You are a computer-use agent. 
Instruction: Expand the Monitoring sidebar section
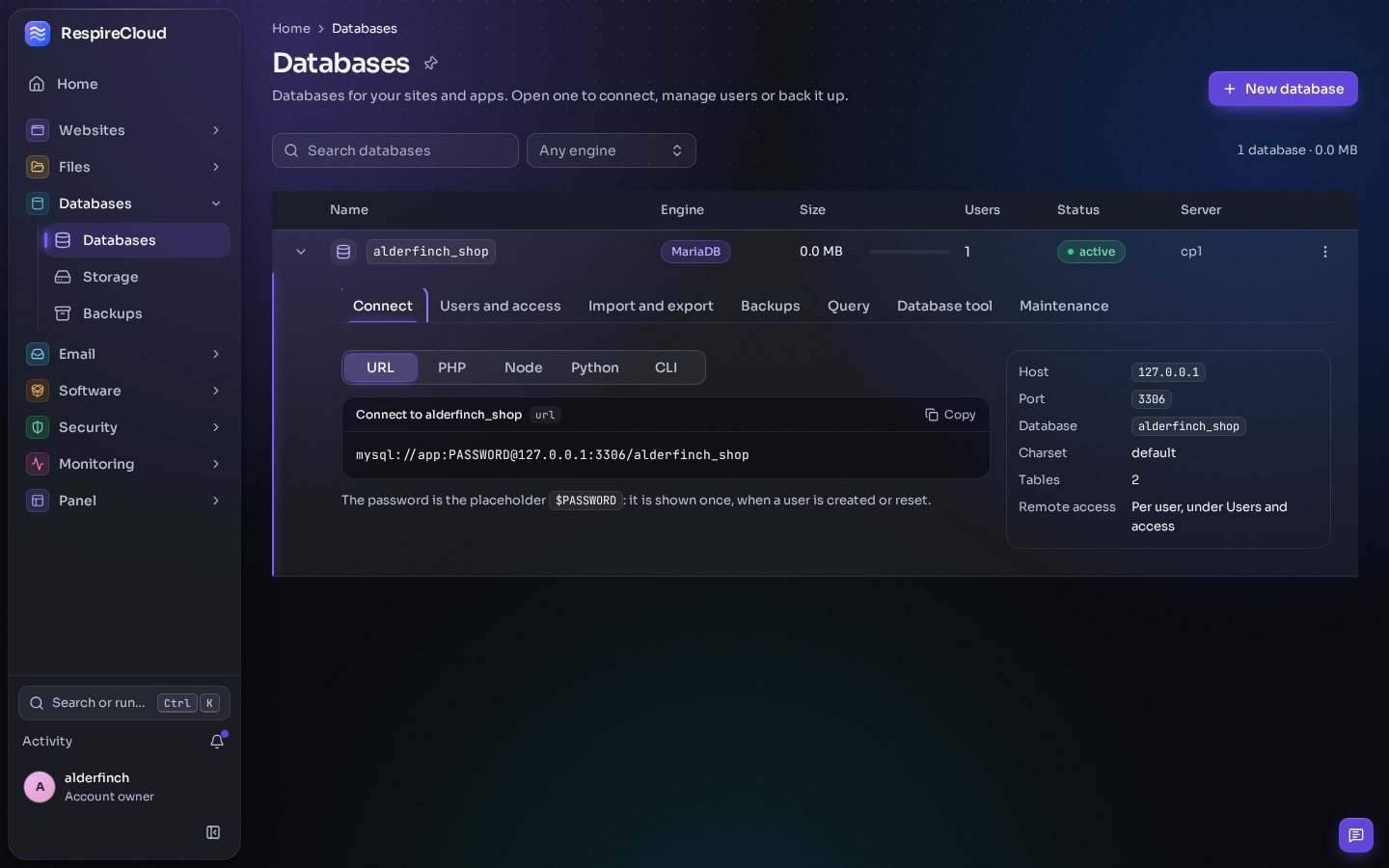coord(124,464)
